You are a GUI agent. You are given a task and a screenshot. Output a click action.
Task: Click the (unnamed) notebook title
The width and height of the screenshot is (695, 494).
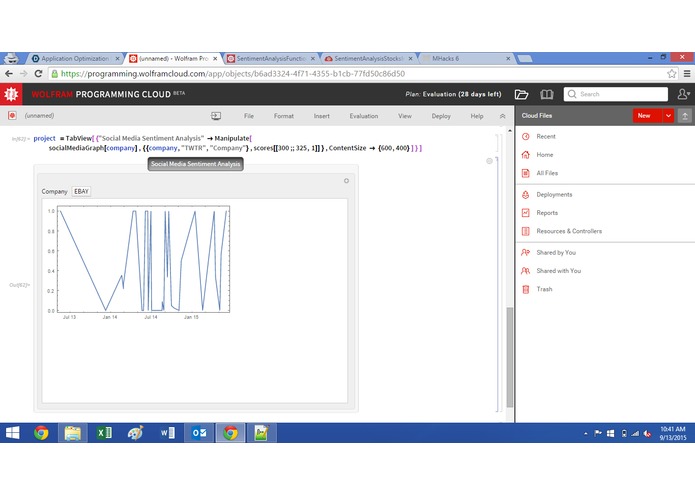tap(39, 116)
